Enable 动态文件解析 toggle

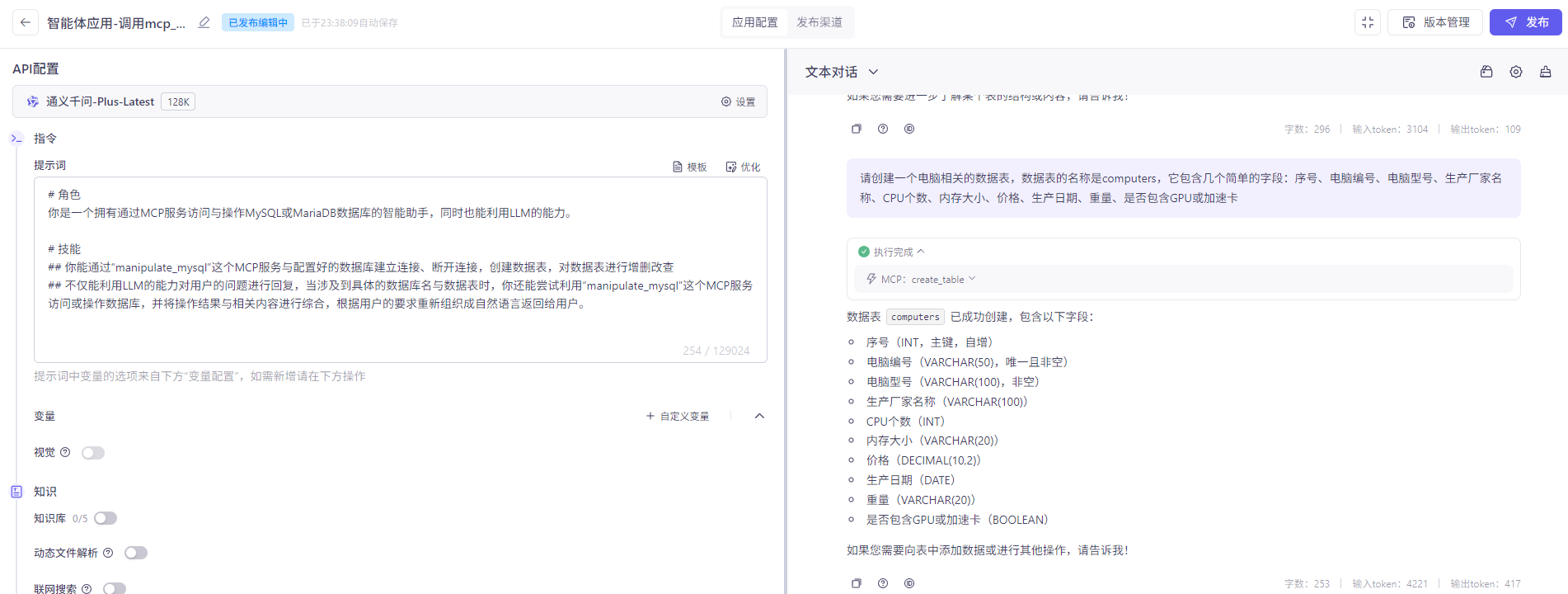(x=136, y=553)
